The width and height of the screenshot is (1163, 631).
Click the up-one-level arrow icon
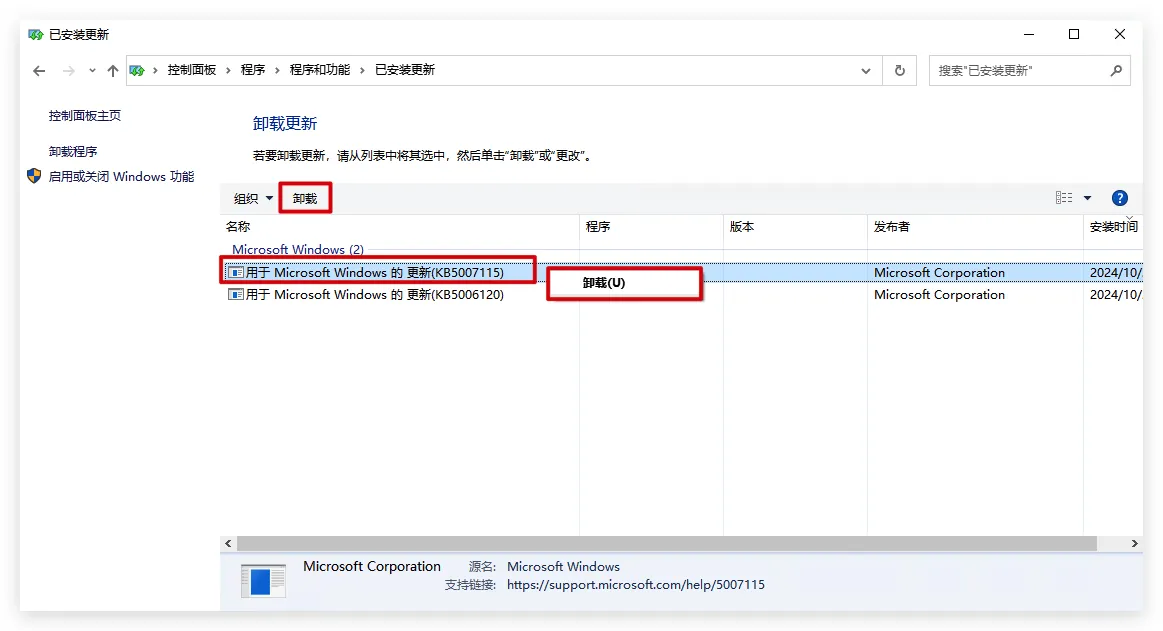point(113,71)
